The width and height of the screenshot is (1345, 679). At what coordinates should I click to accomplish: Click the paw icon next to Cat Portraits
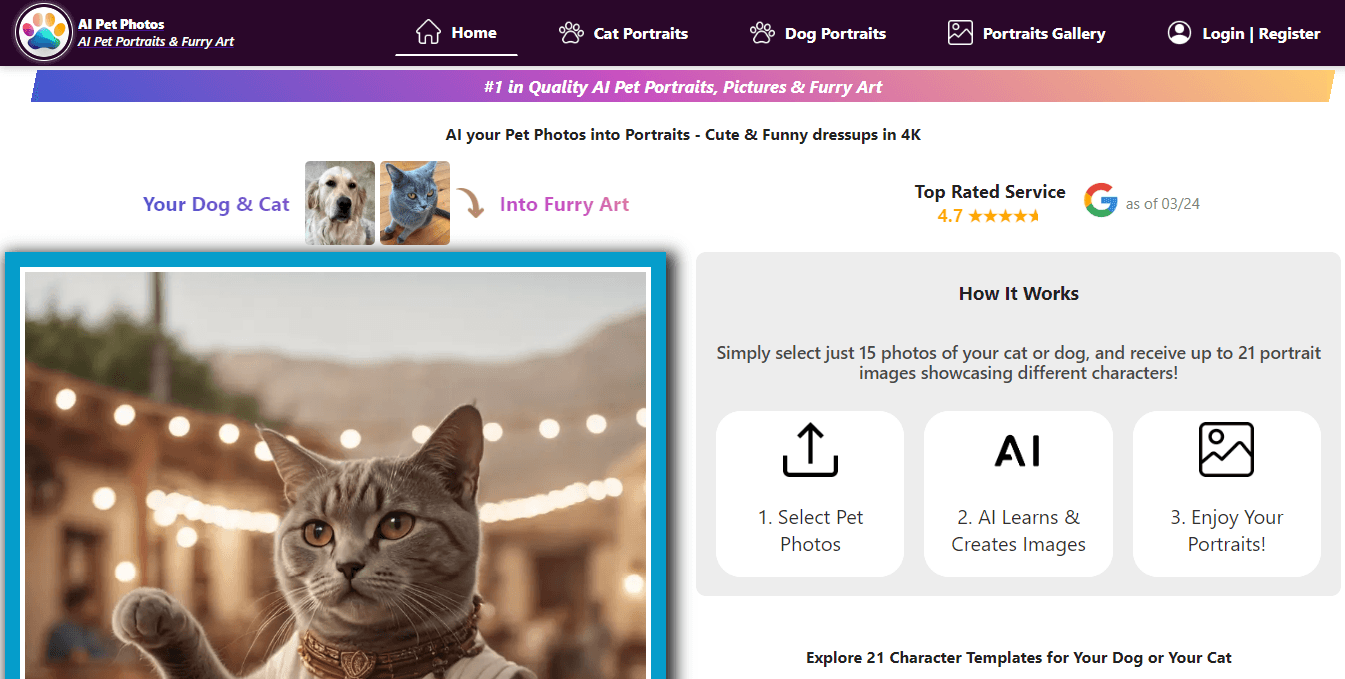[x=572, y=32]
